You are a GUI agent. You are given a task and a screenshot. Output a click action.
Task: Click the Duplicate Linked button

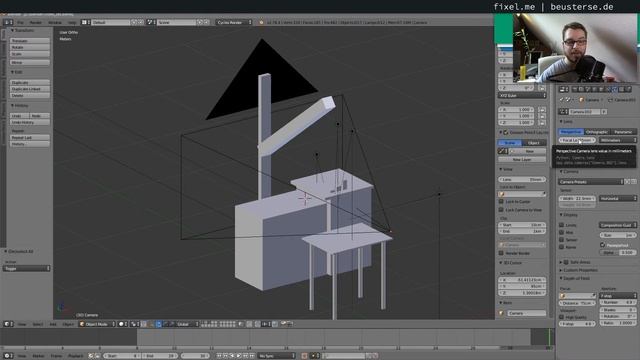tap(30, 89)
